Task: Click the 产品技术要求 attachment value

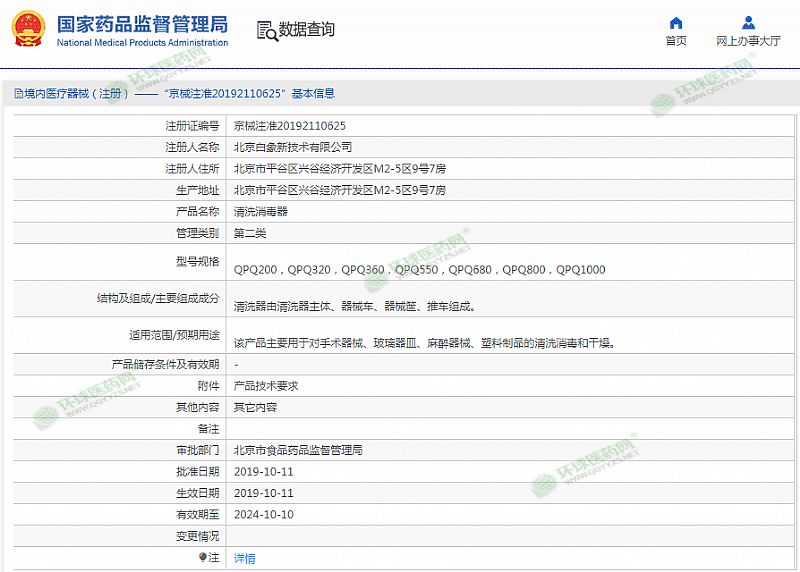Action: point(265,386)
